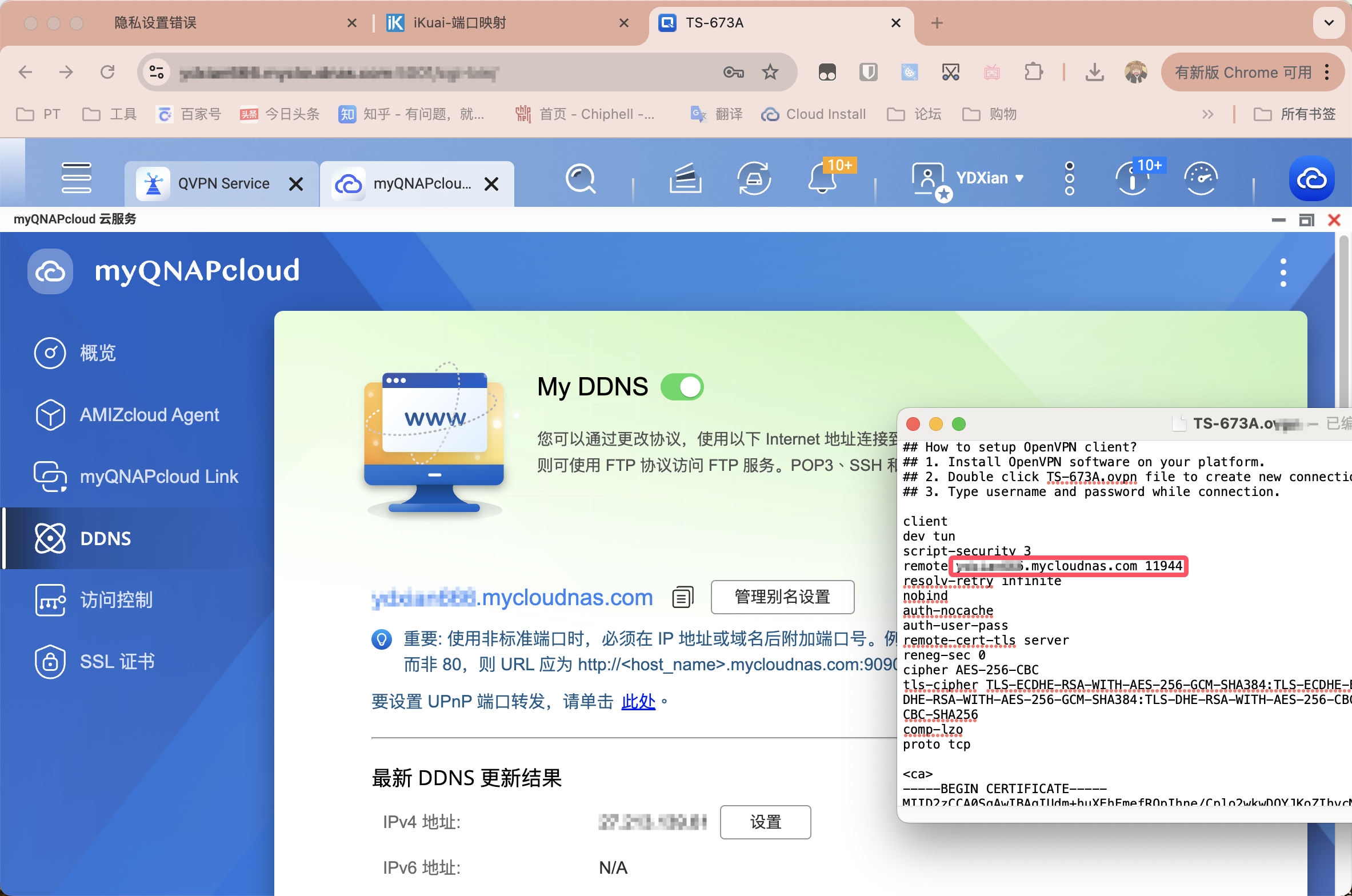This screenshot has width=1352, height=896.
Task: Click the blue myQNAPcloud cloud status icon
Action: (1312, 179)
